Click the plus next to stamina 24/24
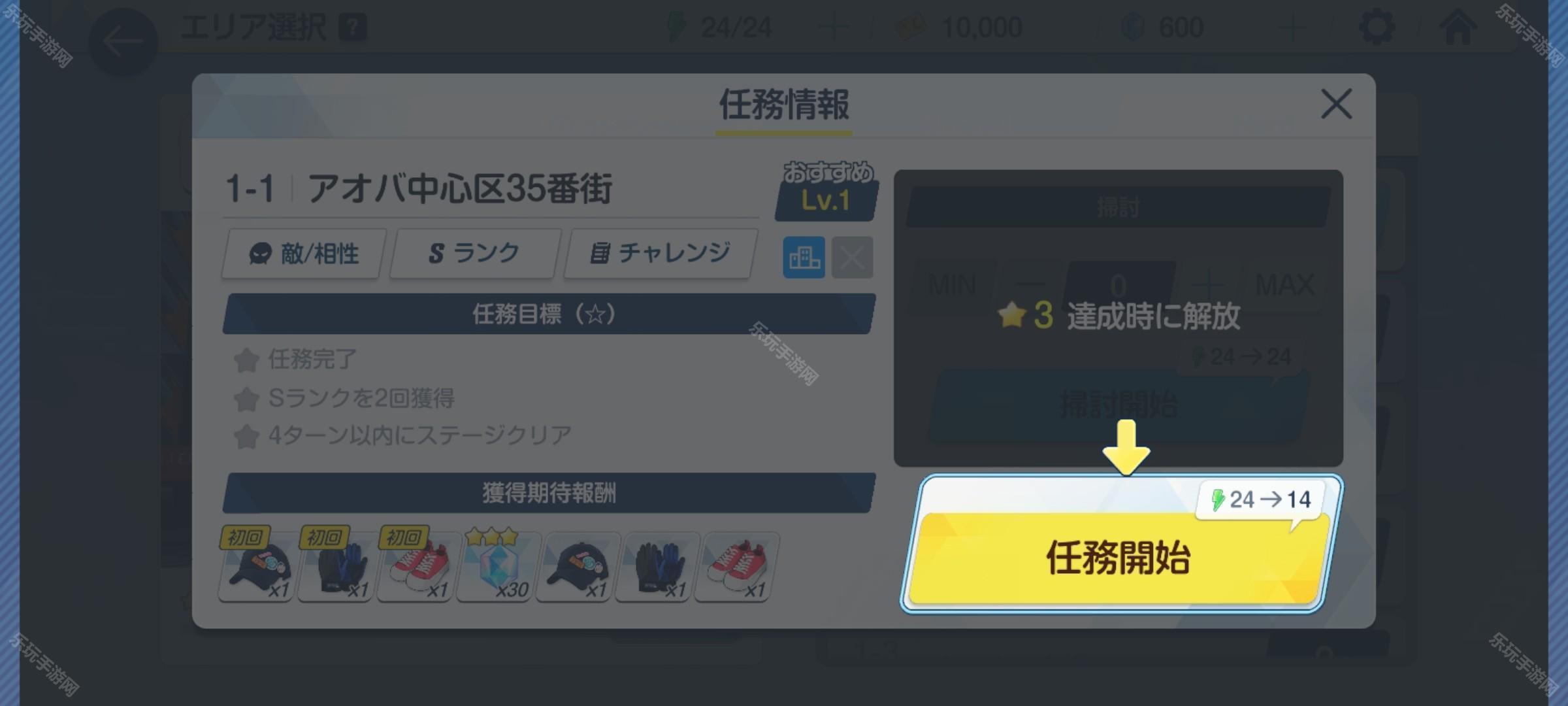The height and width of the screenshot is (706, 1568). click(834, 27)
